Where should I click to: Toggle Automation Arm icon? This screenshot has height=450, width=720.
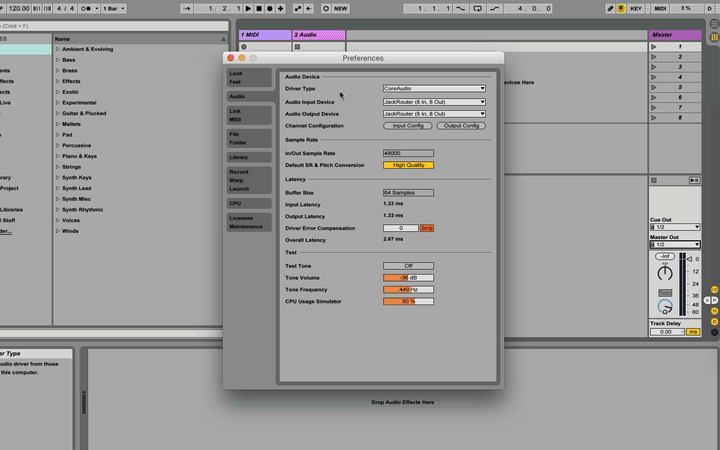[298, 8]
